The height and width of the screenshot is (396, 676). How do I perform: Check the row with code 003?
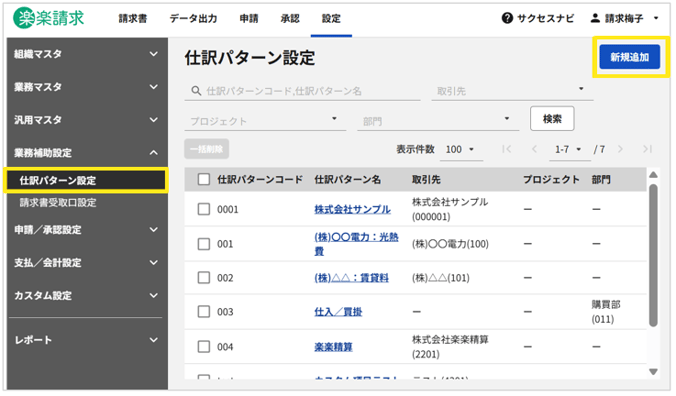[x=203, y=312]
